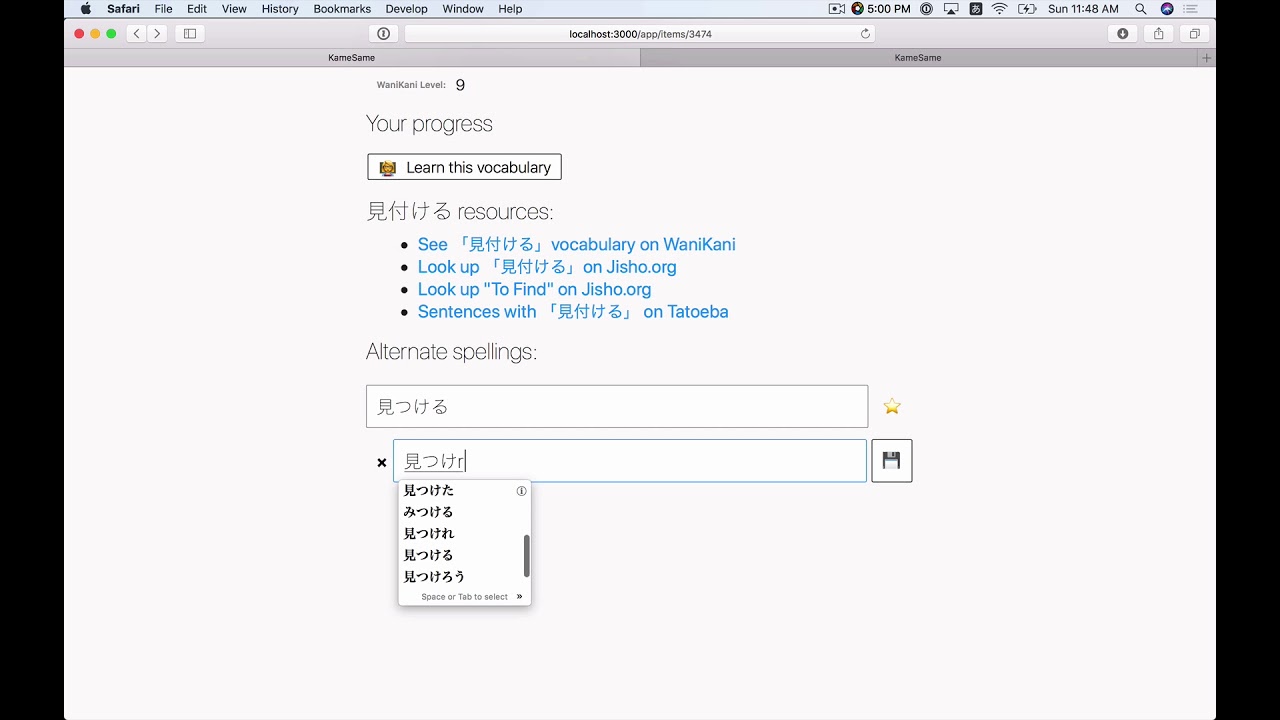
Task: Click the Safari back arrow
Action: (137, 33)
